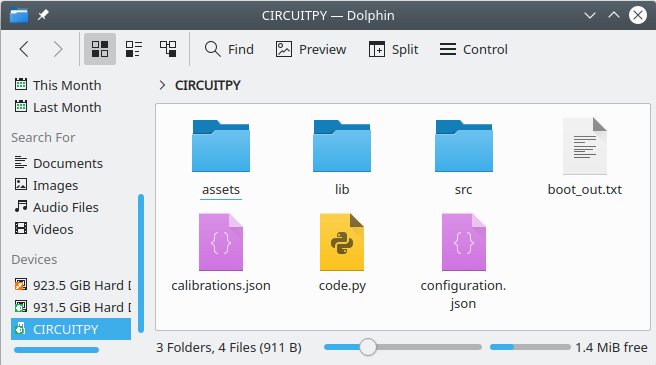
Task: Search for Audio Files in sidebar
Action: 71,207
